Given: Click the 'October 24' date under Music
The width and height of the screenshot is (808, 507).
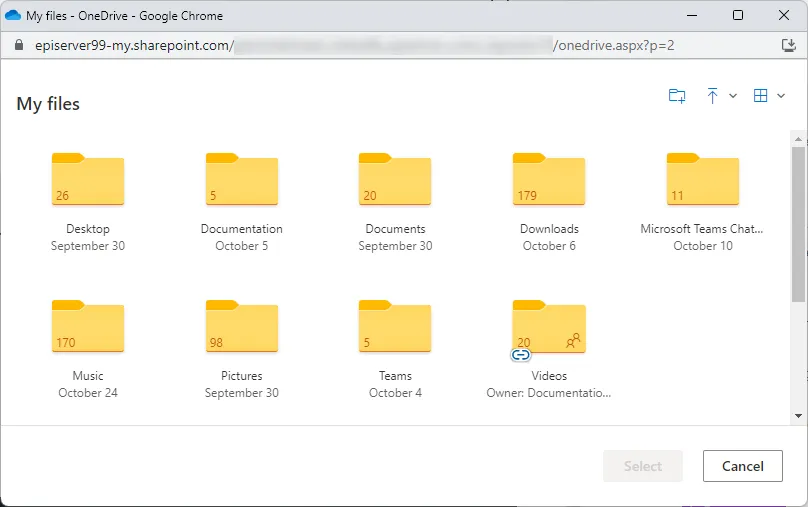Looking at the screenshot, I should click(x=88, y=393).
